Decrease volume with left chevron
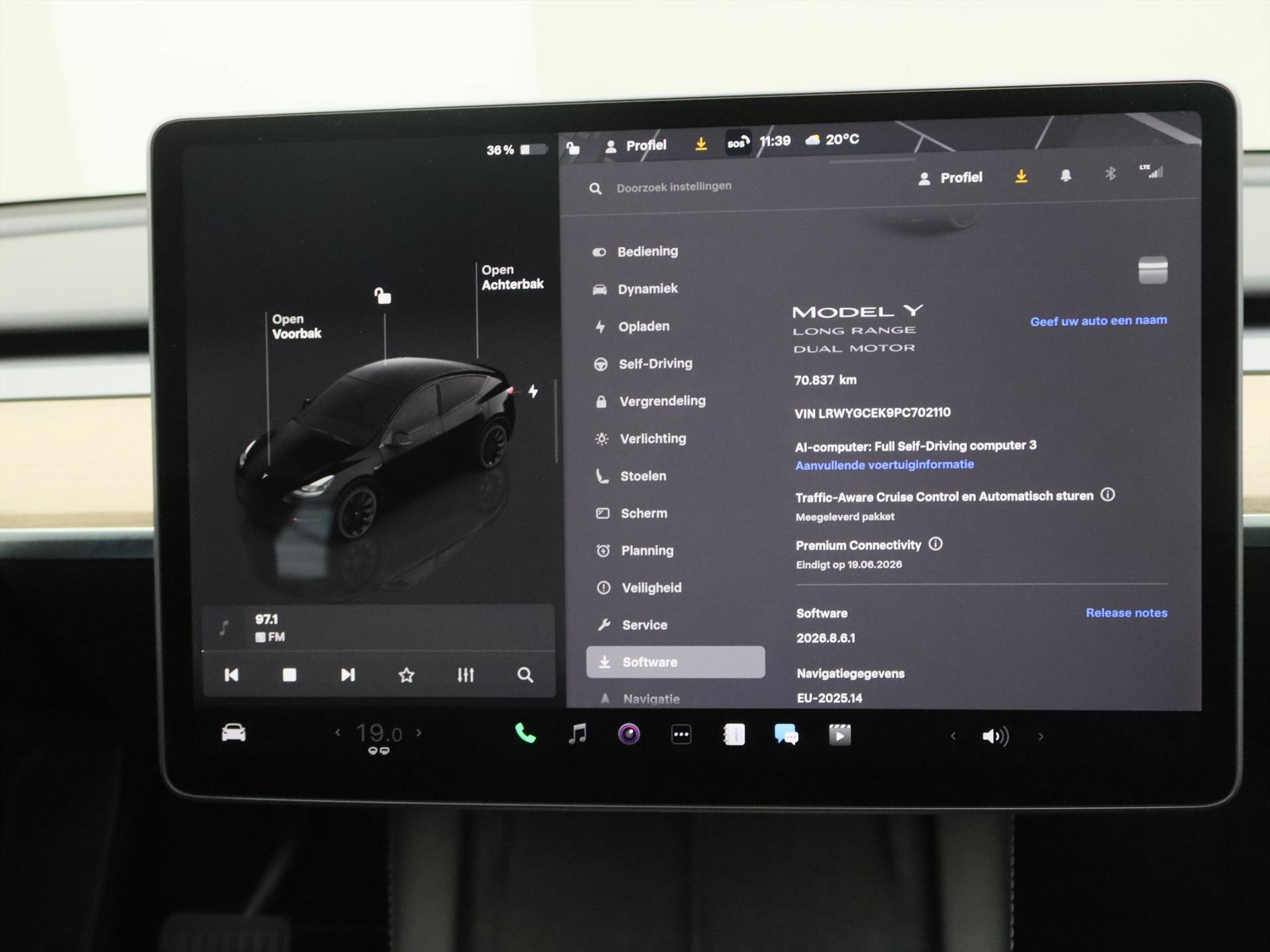1270x952 pixels. 953,736
